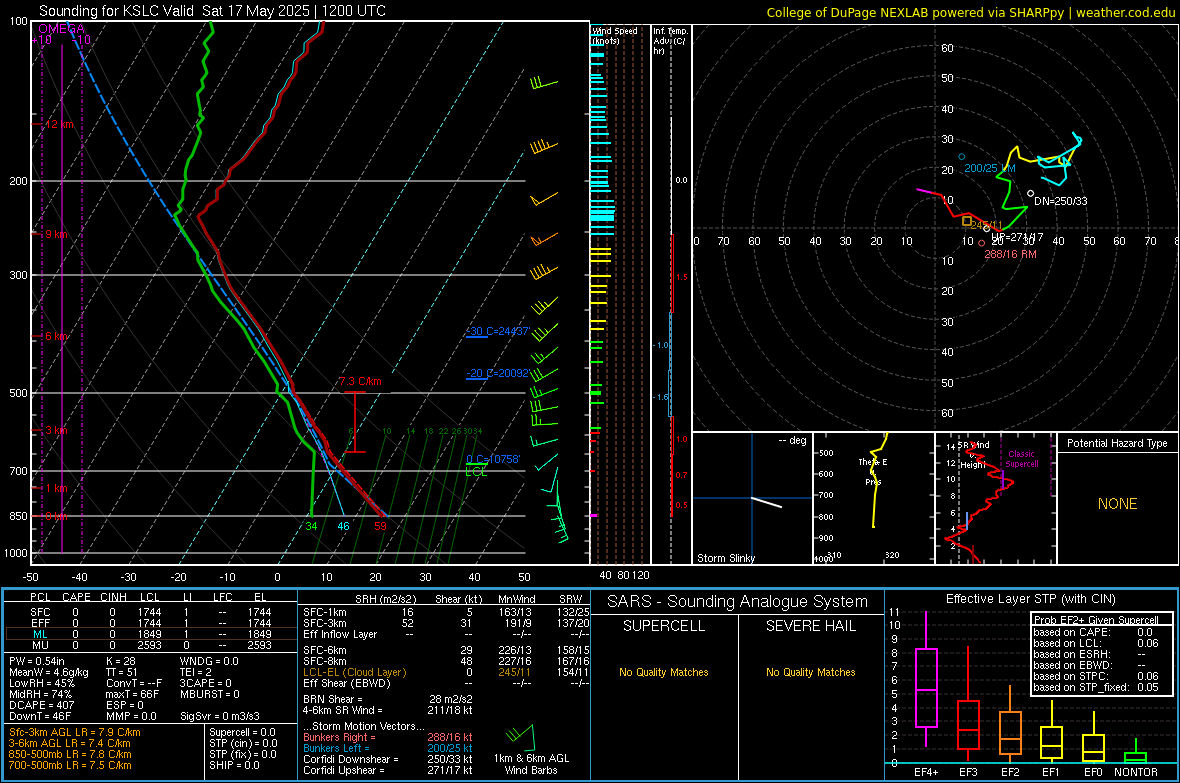Click the NONE hazard type value
Screen dimensions: 1180x783
click(x=1117, y=504)
